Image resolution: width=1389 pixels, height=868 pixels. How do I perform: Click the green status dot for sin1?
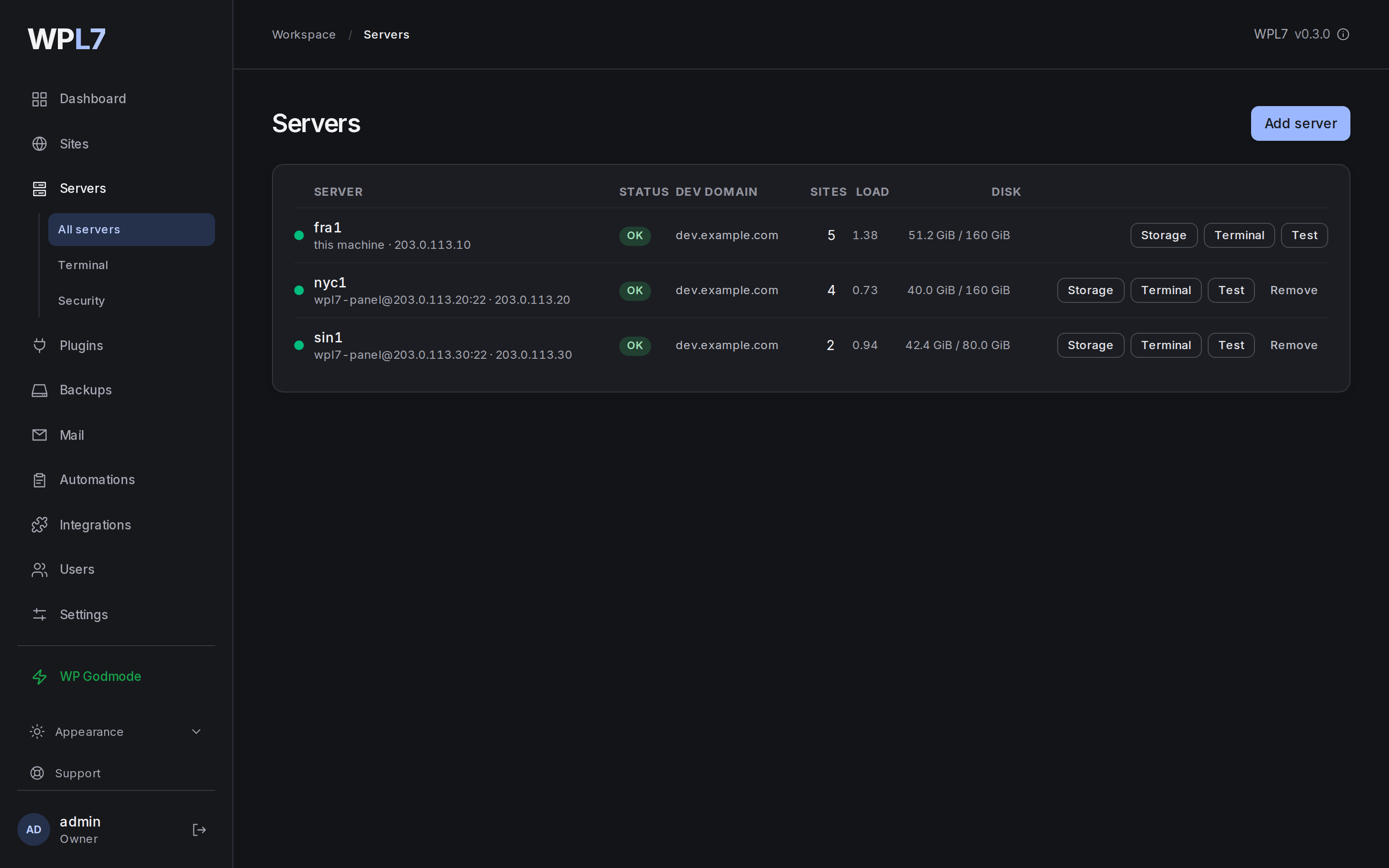[299, 346]
